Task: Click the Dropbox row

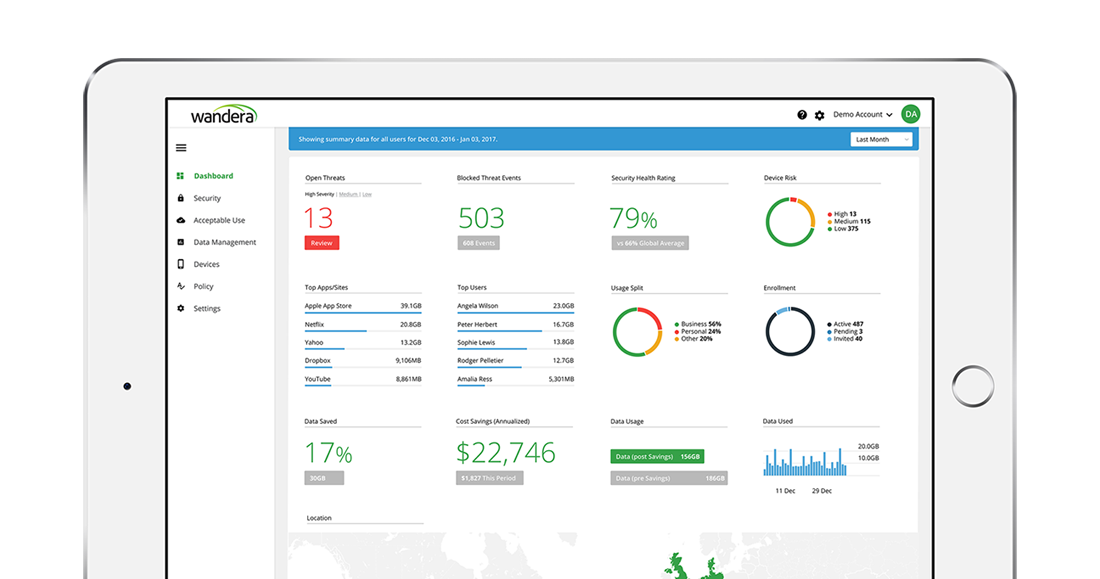Action: pos(363,361)
